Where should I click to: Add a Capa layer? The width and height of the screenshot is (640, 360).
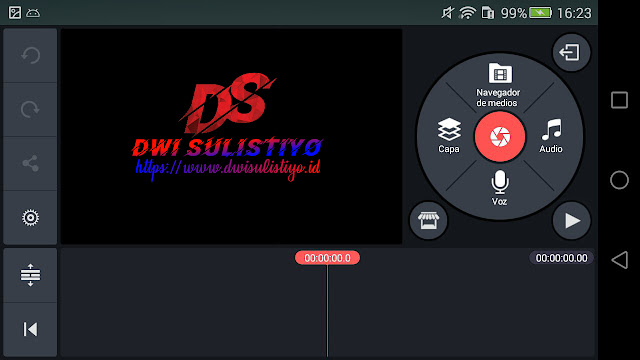pos(449,136)
